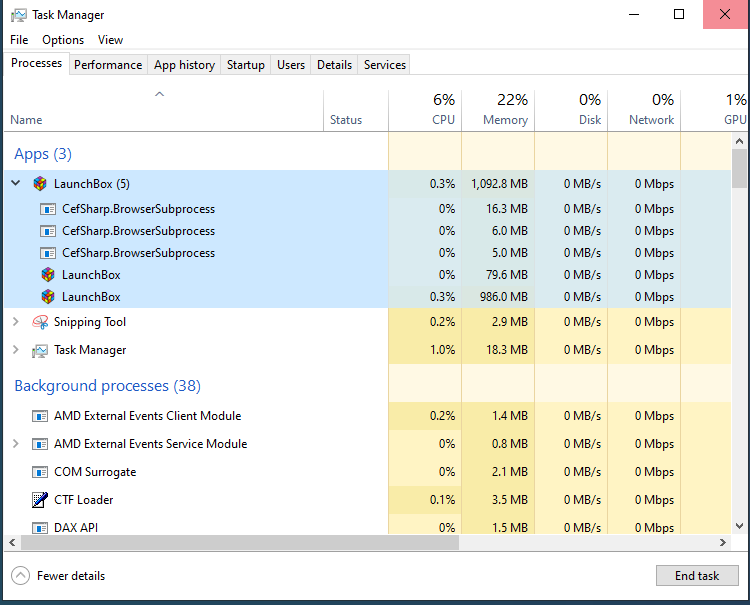This screenshot has width=750, height=605.
Task: Sort by the Disk column header
Action: click(571, 110)
